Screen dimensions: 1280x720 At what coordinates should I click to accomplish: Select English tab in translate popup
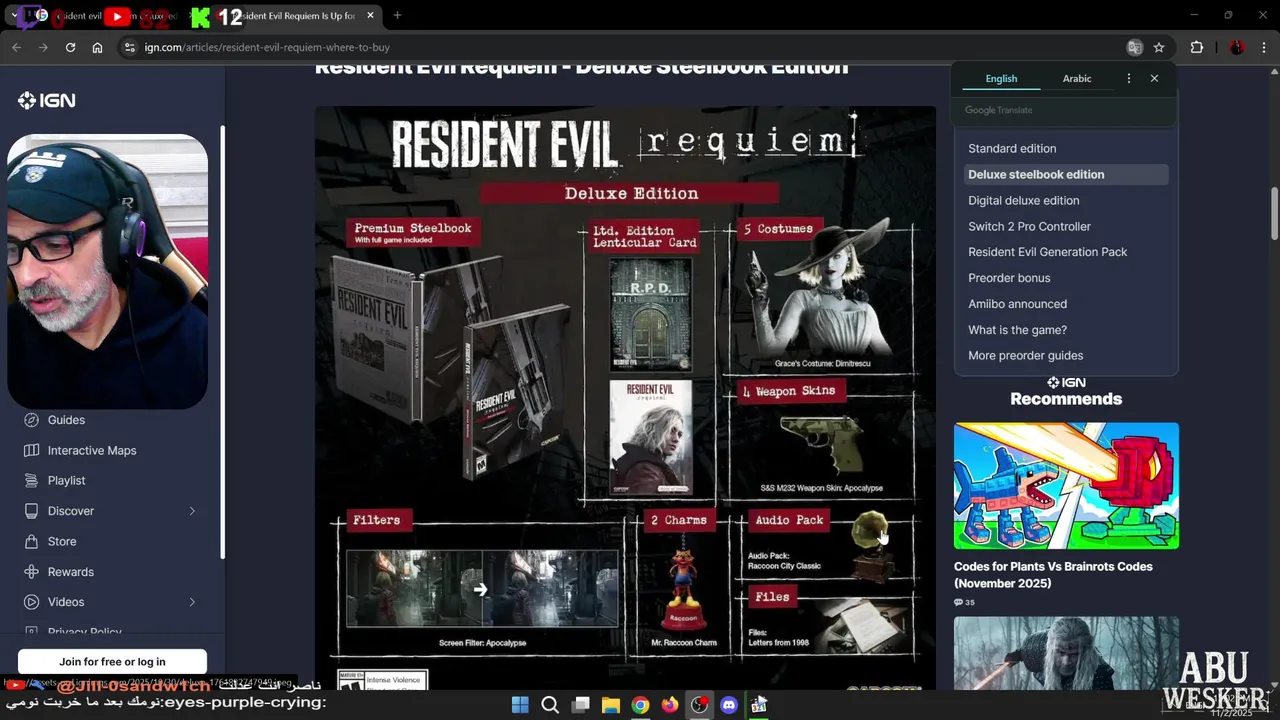pyautogui.click(x=1001, y=78)
